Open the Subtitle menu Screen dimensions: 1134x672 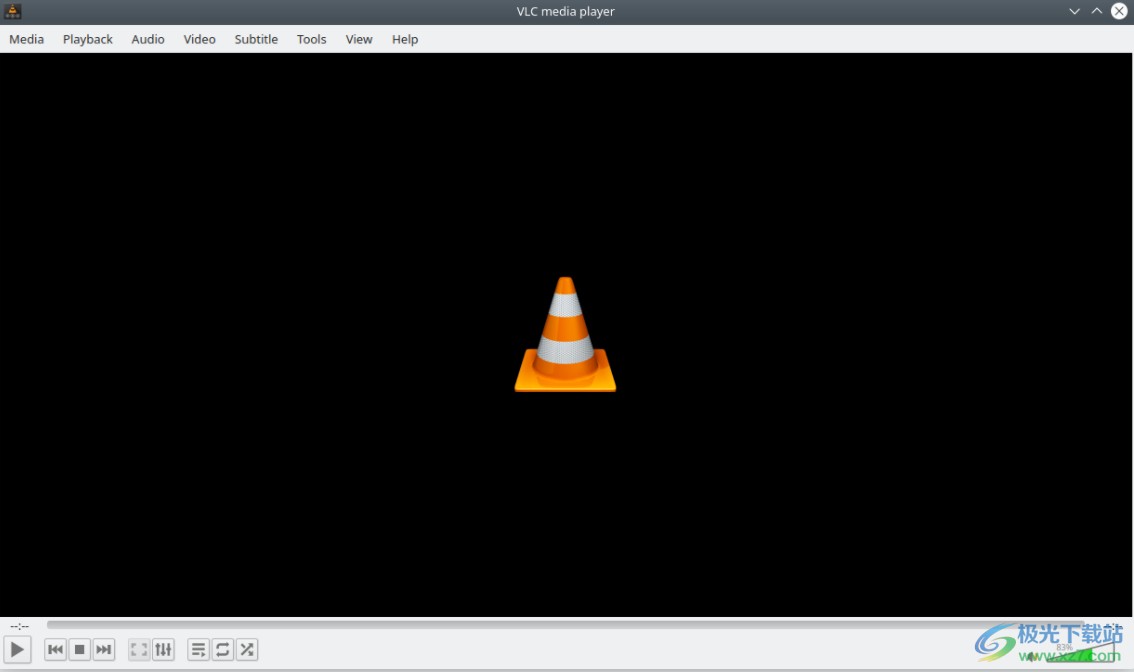(x=256, y=39)
